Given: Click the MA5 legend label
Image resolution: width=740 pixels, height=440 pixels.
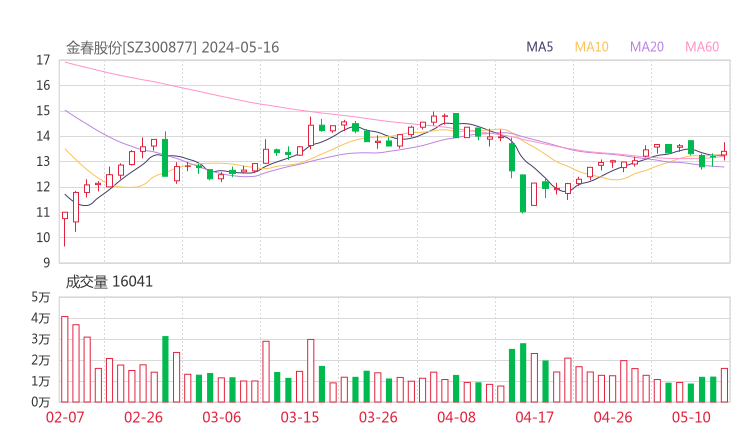Looking at the screenshot, I should click(x=539, y=47).
